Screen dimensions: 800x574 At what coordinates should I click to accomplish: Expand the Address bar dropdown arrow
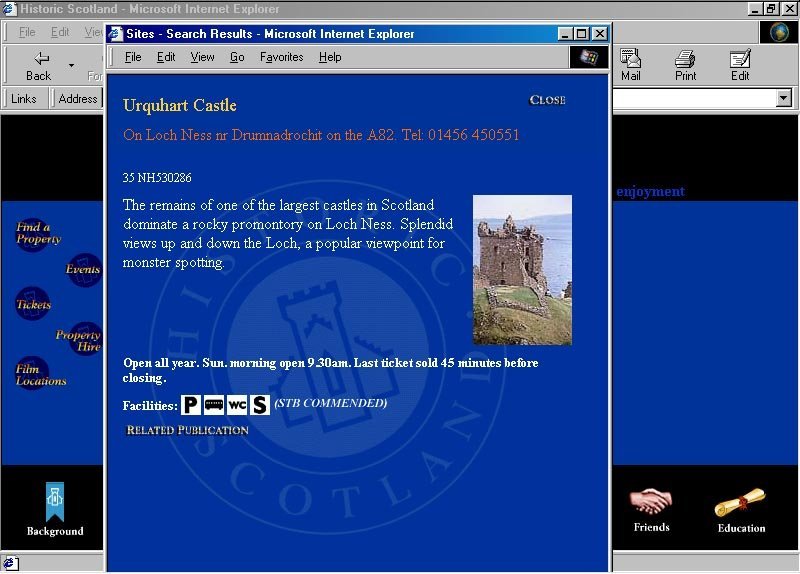coord(784,99)
